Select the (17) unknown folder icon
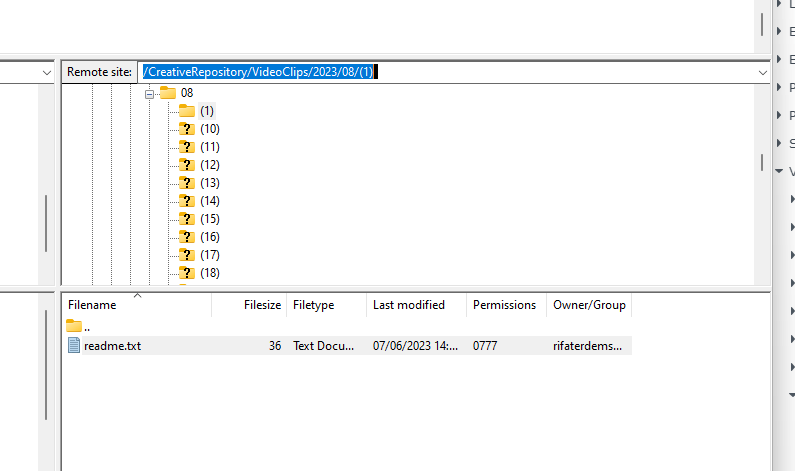The image size is (795, 471). click(x=187, y=255)
